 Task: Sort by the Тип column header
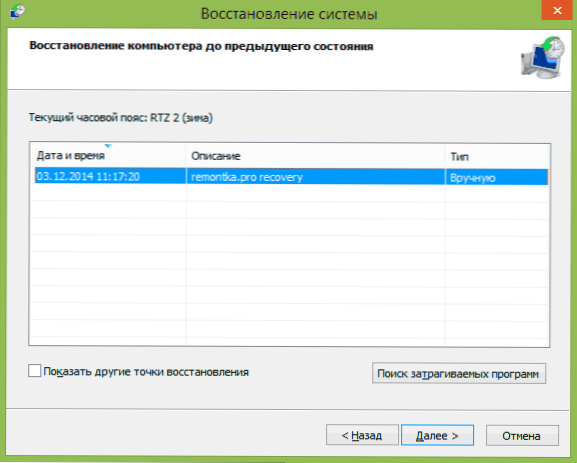(x=497, y=156)
